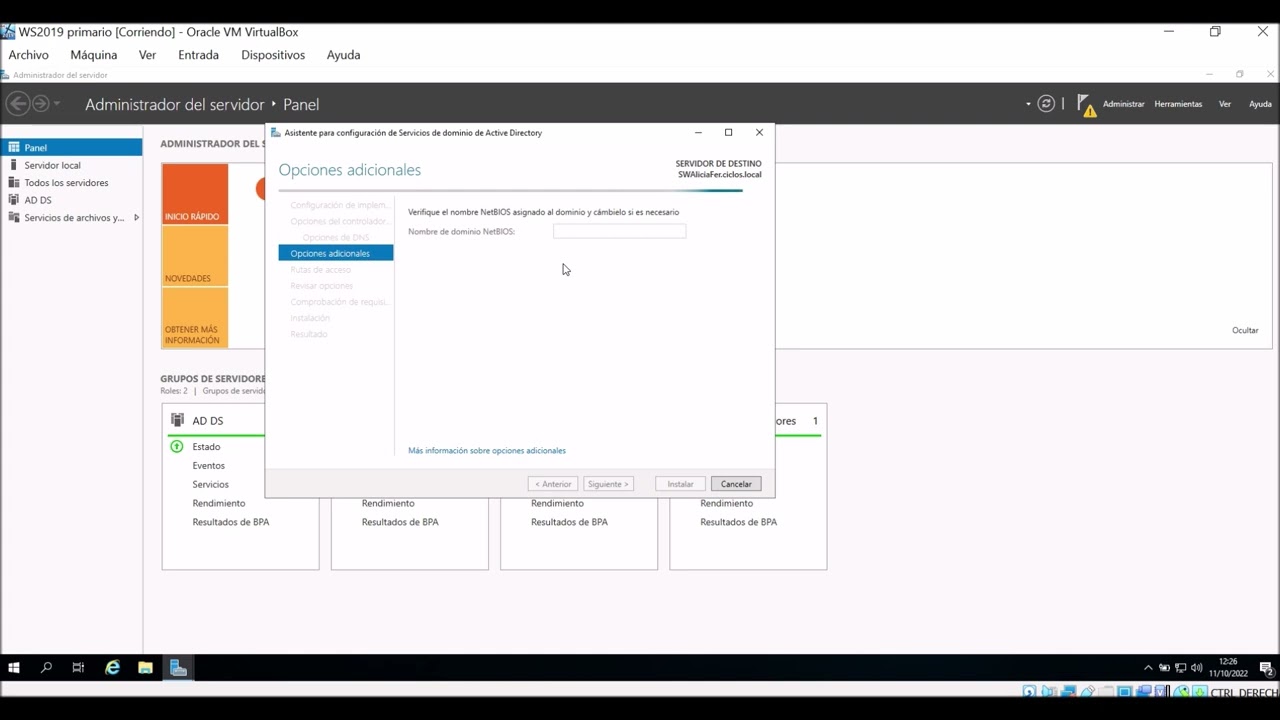Open Resultados de BPA in AD DS tile
Screen dimensions: 1280x720
coord(231,522)
